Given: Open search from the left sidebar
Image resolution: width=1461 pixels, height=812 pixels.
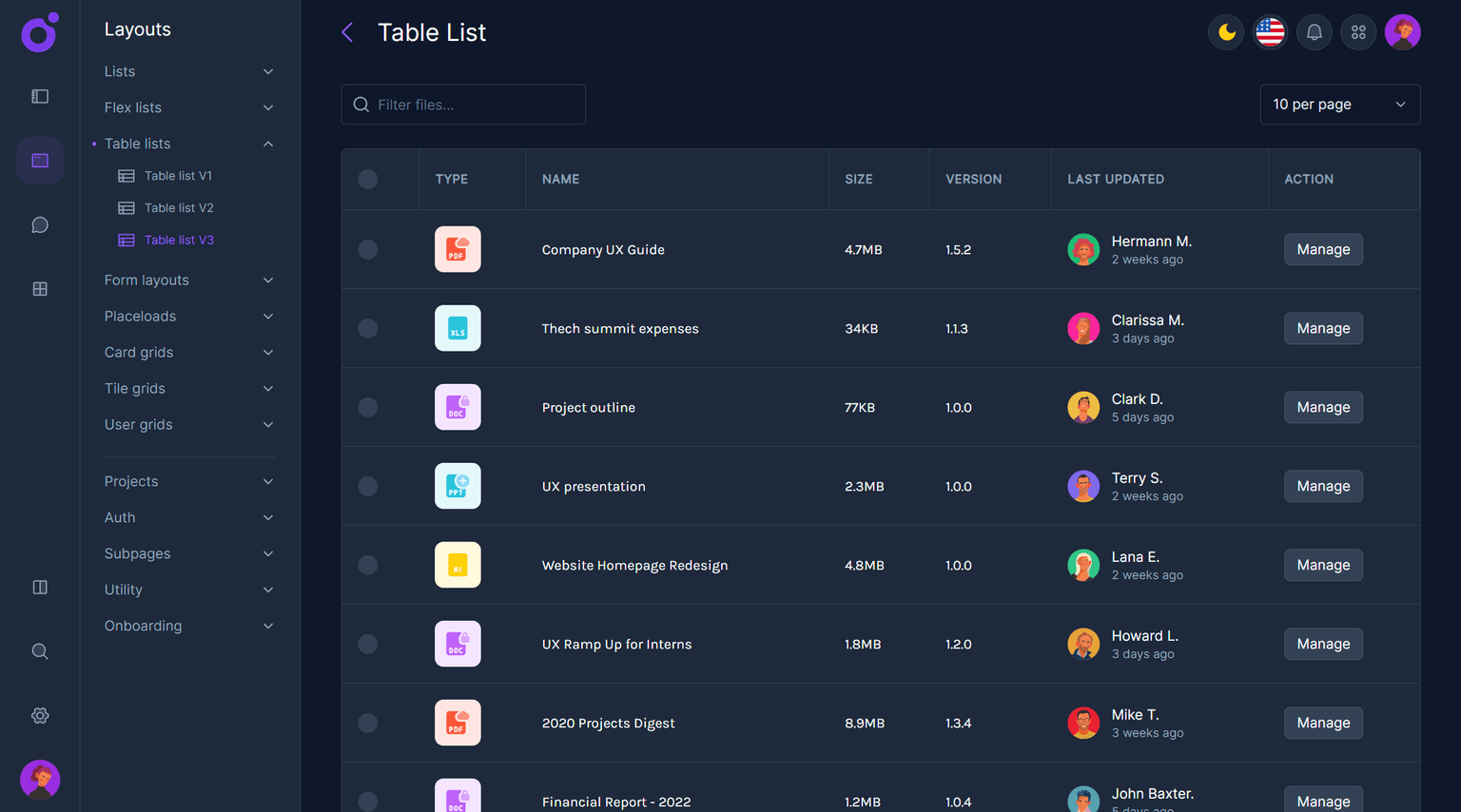Looking at the screenshot, I should coord(39,650).
